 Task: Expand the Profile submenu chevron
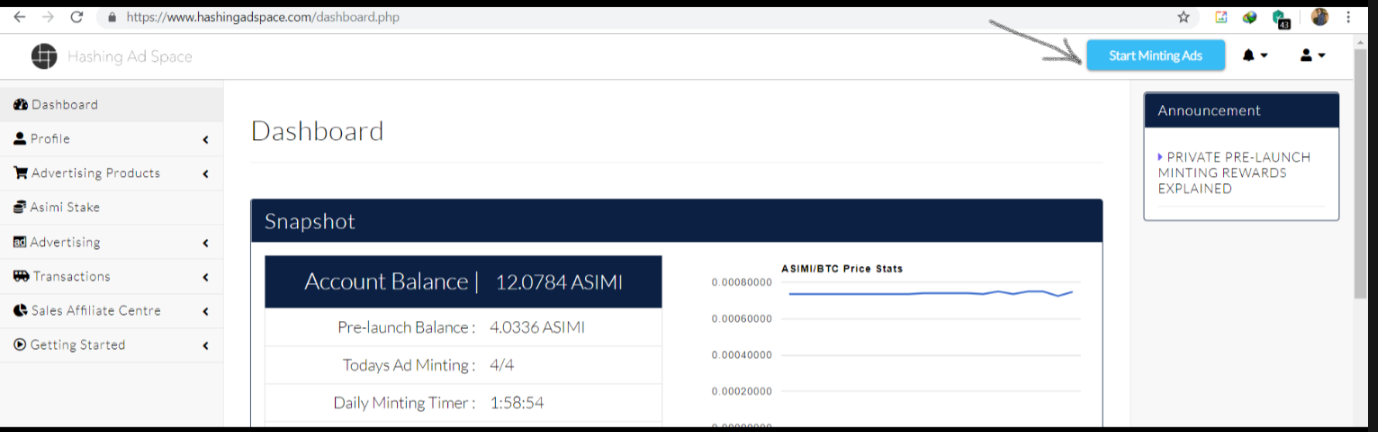click(205, 140)
